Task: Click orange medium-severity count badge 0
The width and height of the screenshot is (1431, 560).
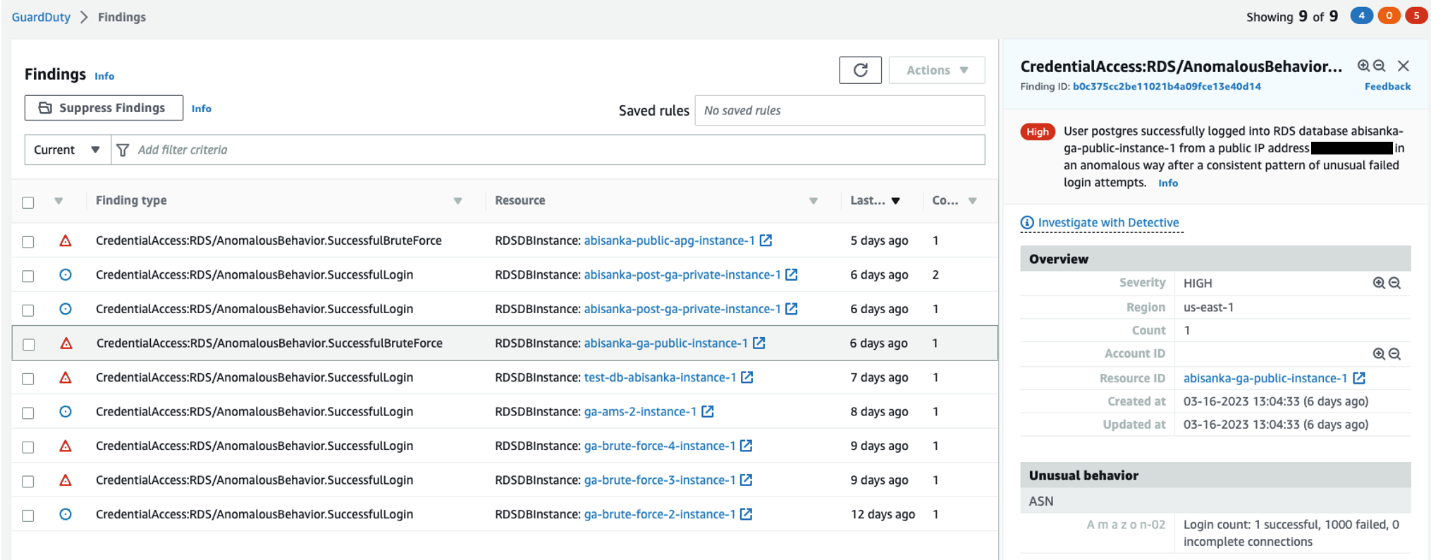Action: [x=1389, y=16]
